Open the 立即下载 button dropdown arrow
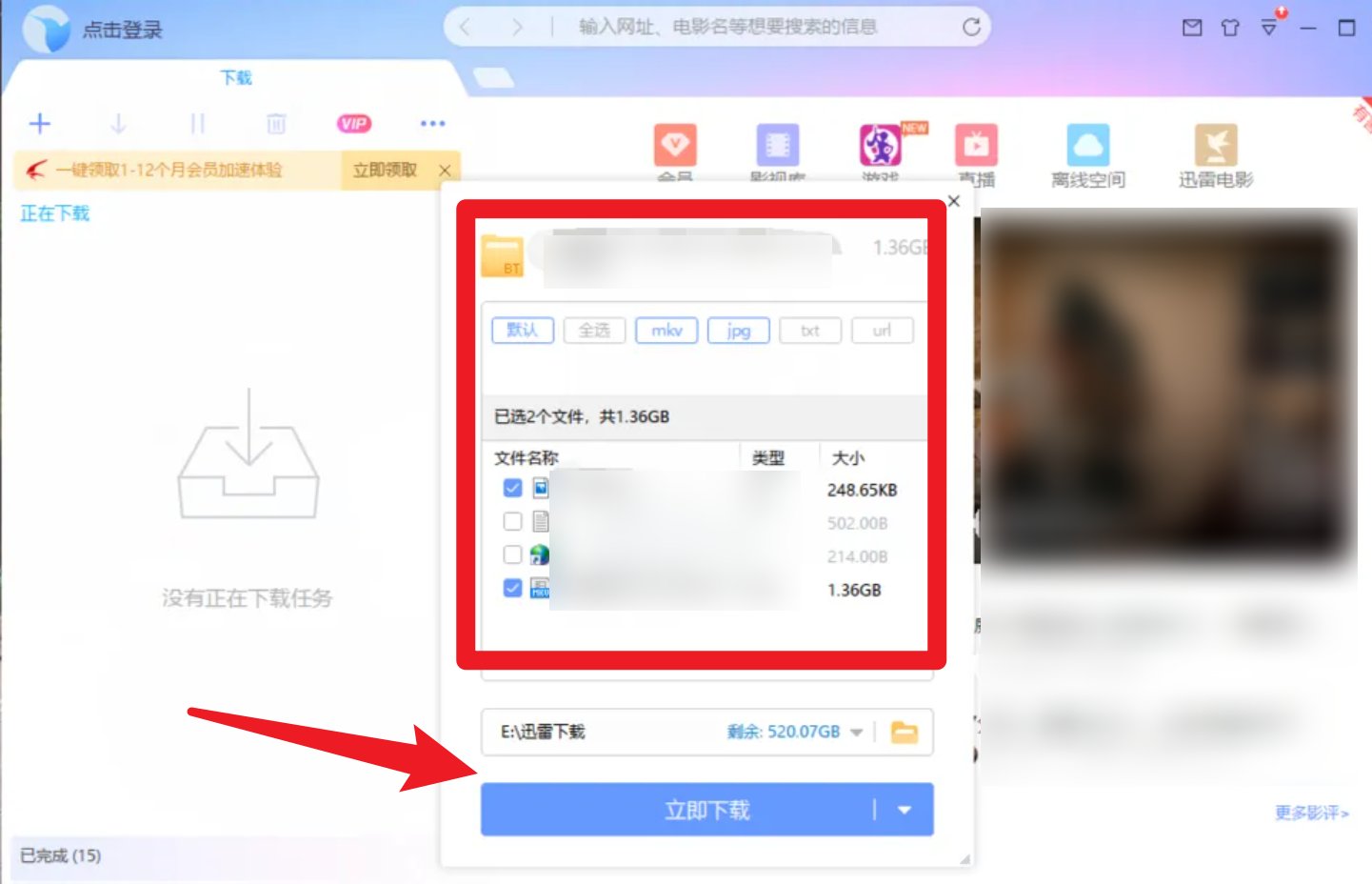The height and width of the screenshot is (884, 1372). [x=904, y=809]
